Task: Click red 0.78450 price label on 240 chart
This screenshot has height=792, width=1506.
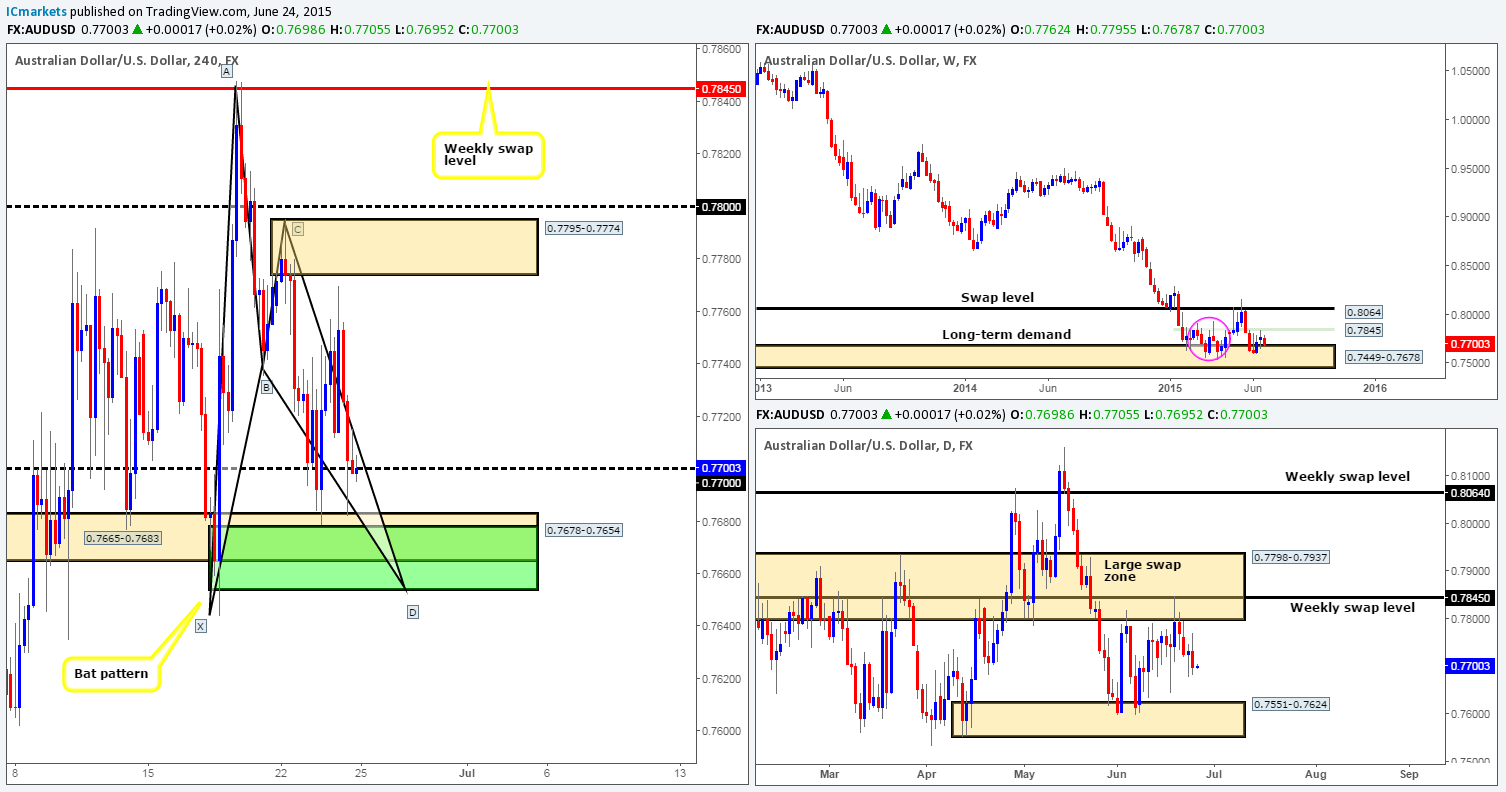Action: coord(719,88)
